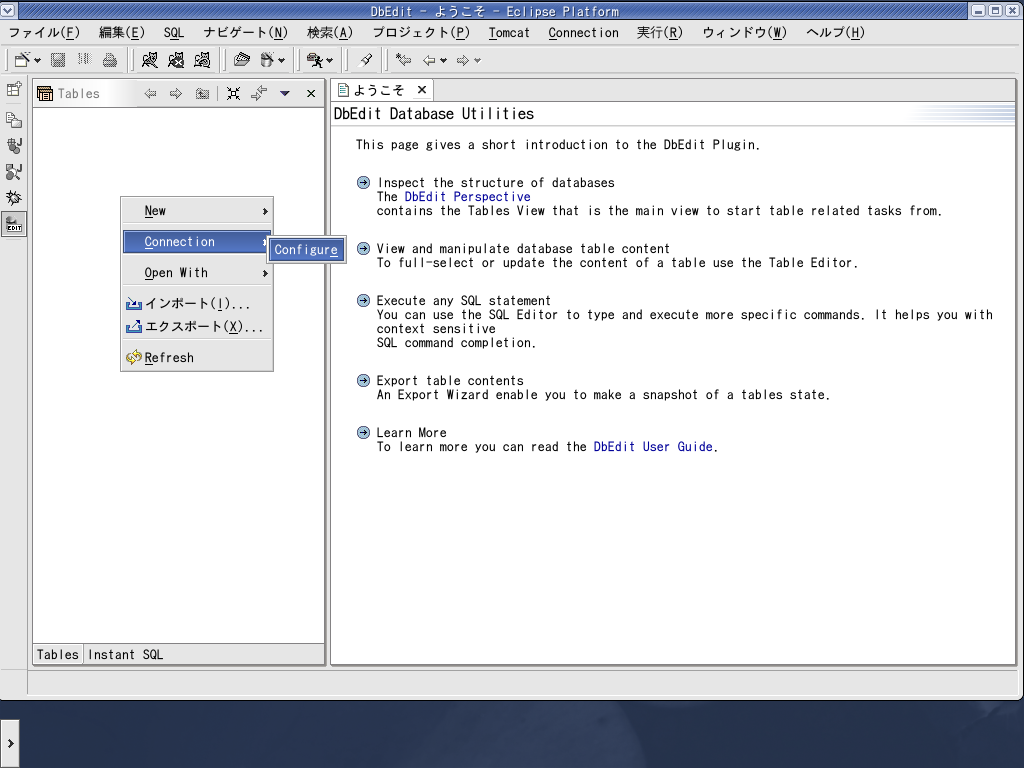The width and height of the screenshot is (1024, 768).
Task: Click the last edit location icon
Action: [404, 60]
